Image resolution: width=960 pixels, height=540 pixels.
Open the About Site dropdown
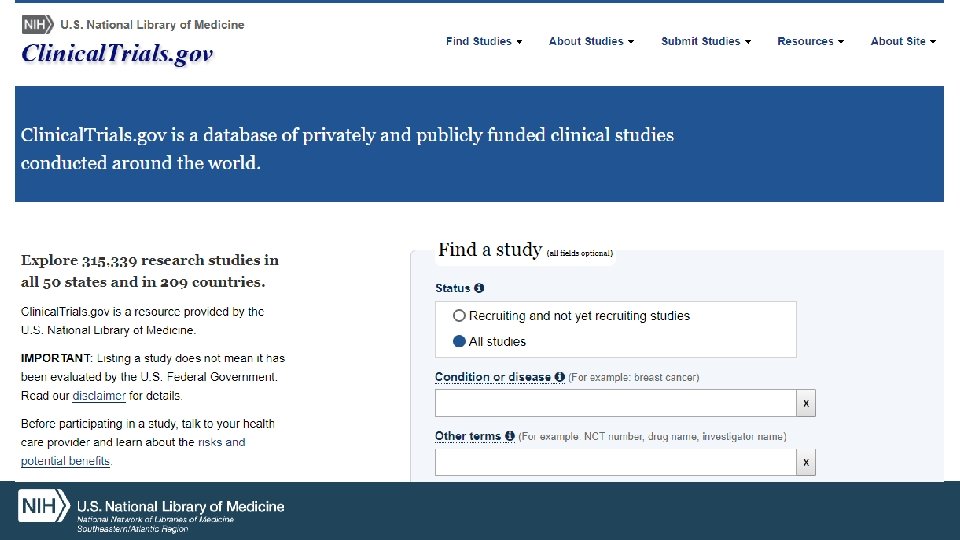tap(903, 41)
